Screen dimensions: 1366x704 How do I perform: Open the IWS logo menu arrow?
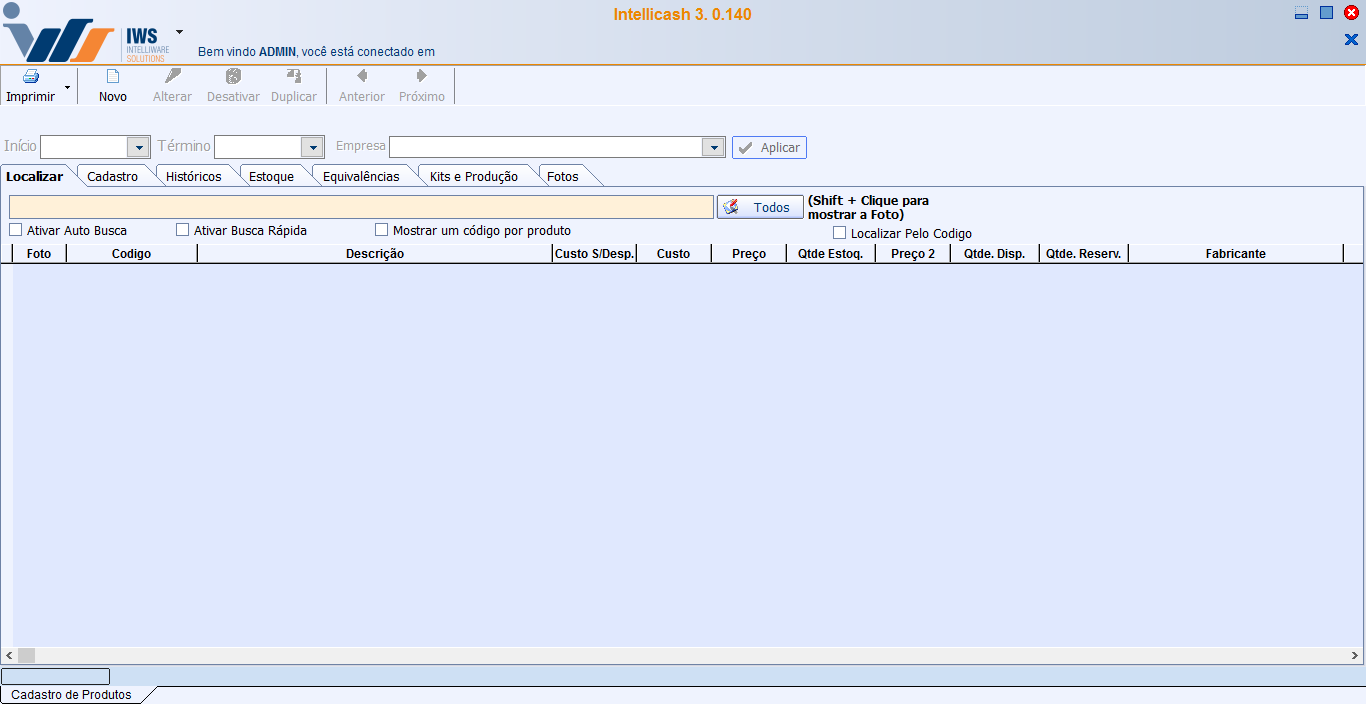[179, 31]
